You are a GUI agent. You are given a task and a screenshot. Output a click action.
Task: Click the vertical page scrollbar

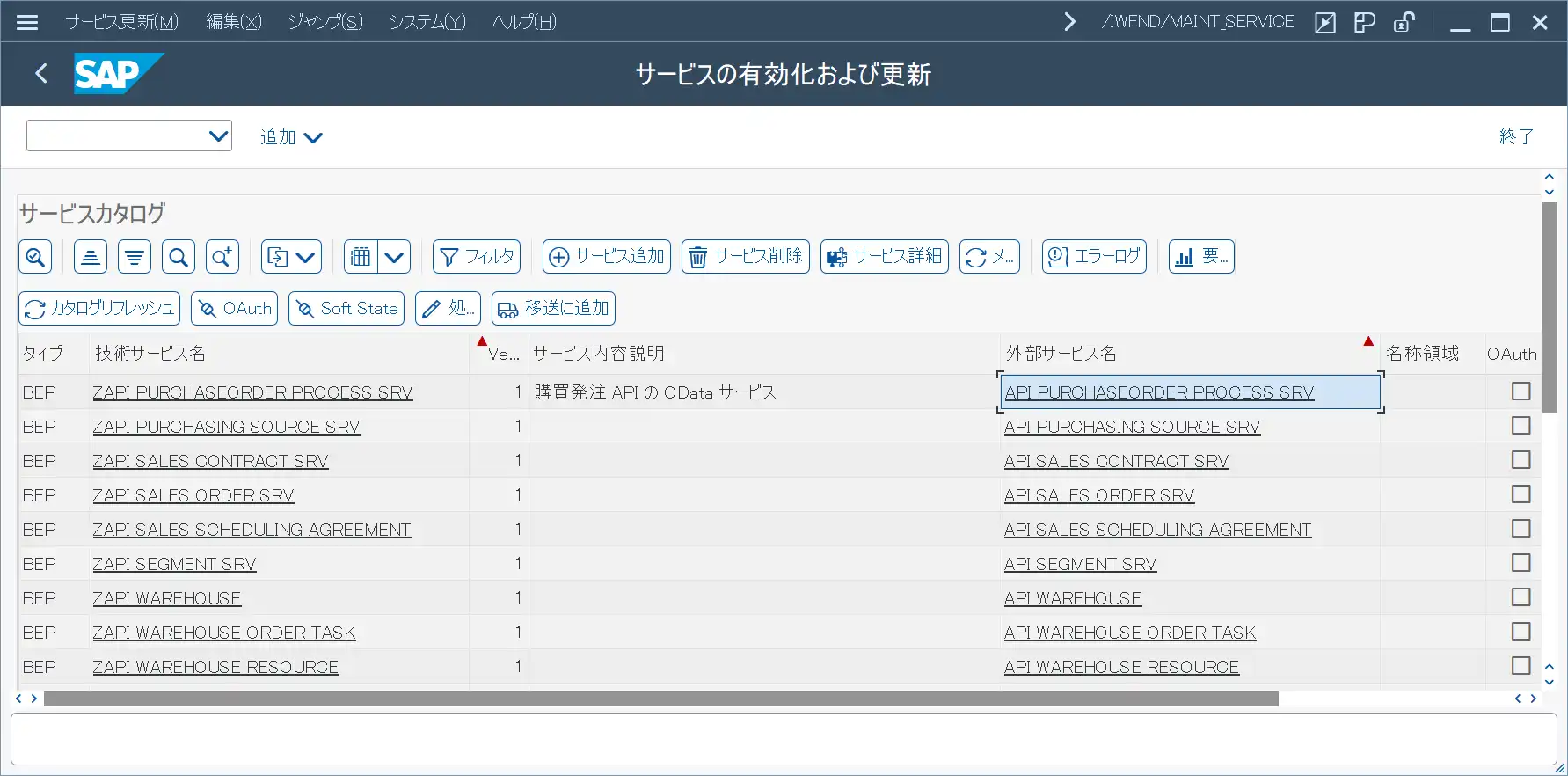1550,308
